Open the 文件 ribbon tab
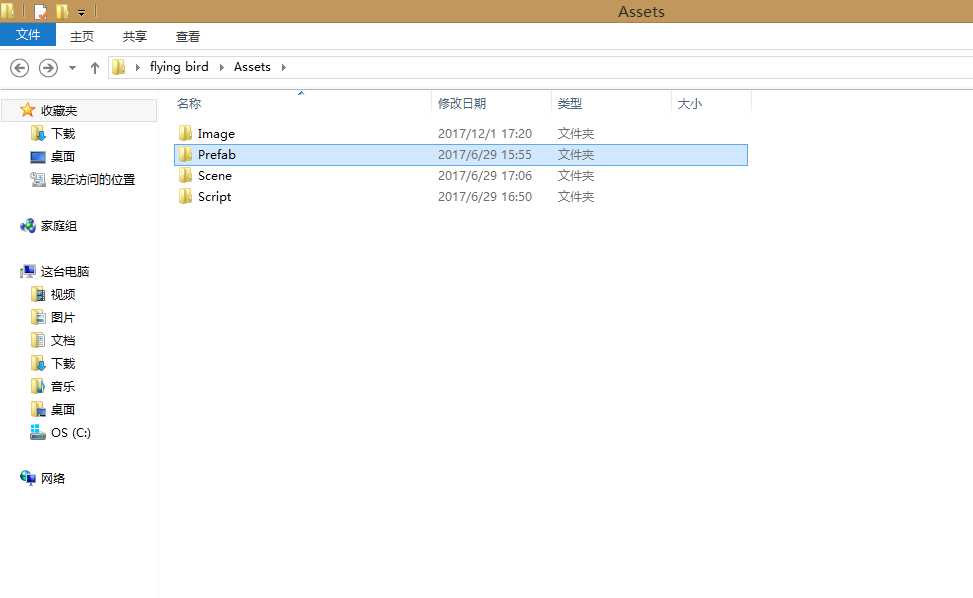The height and width of the screenshot is (598, 973). point(28,35)
